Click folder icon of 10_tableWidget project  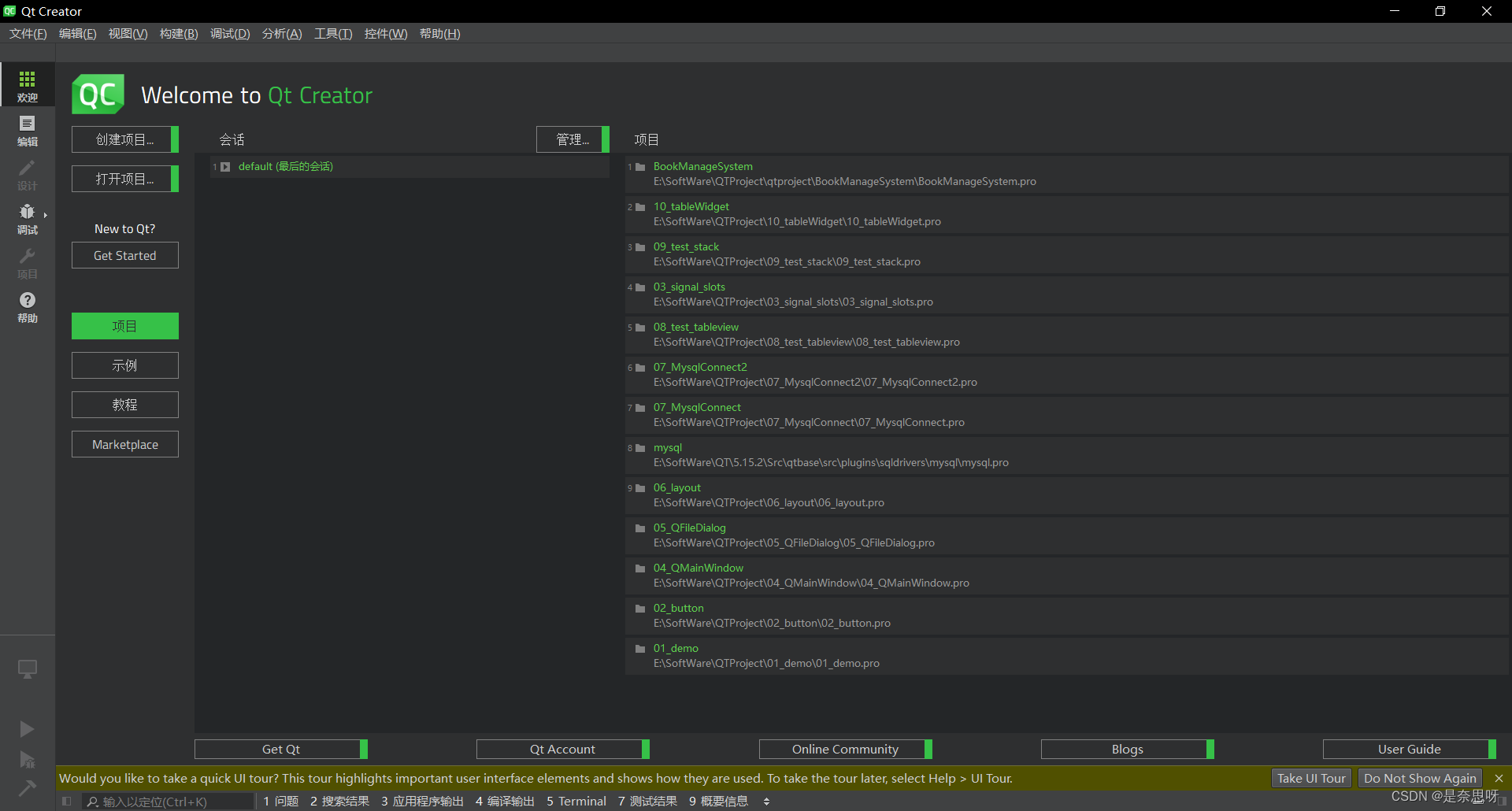tap(640, 207)
